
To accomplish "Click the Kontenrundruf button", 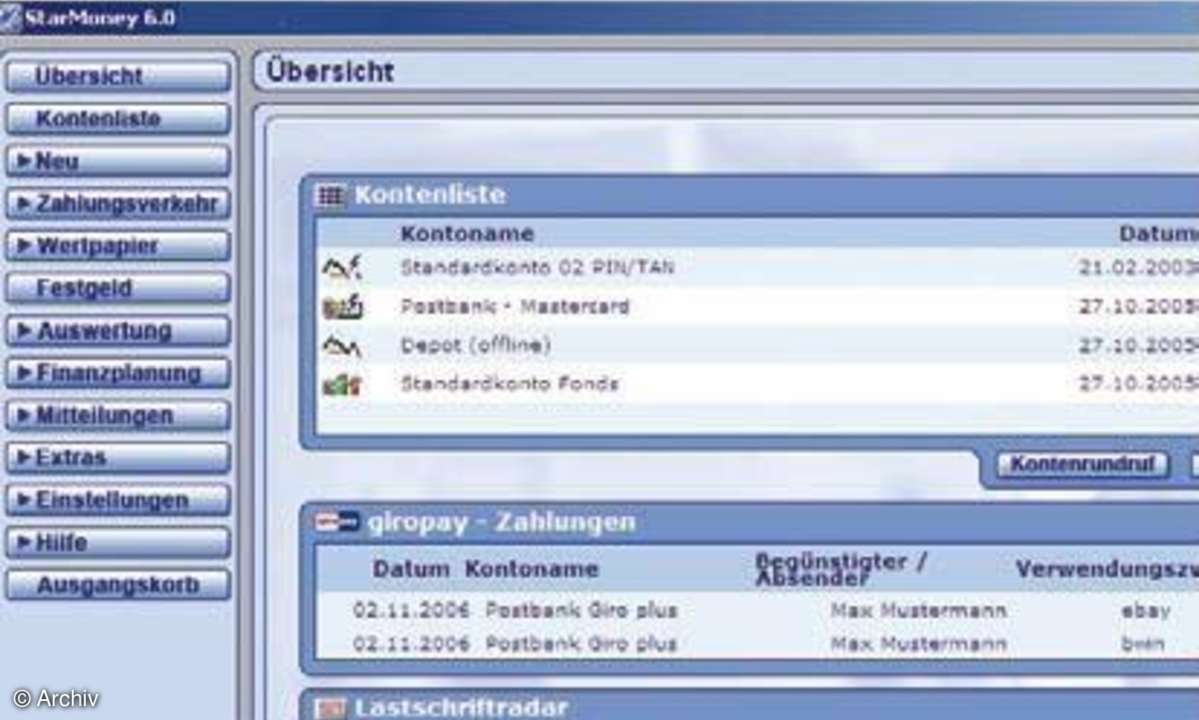I will (x=1083, y=464).
